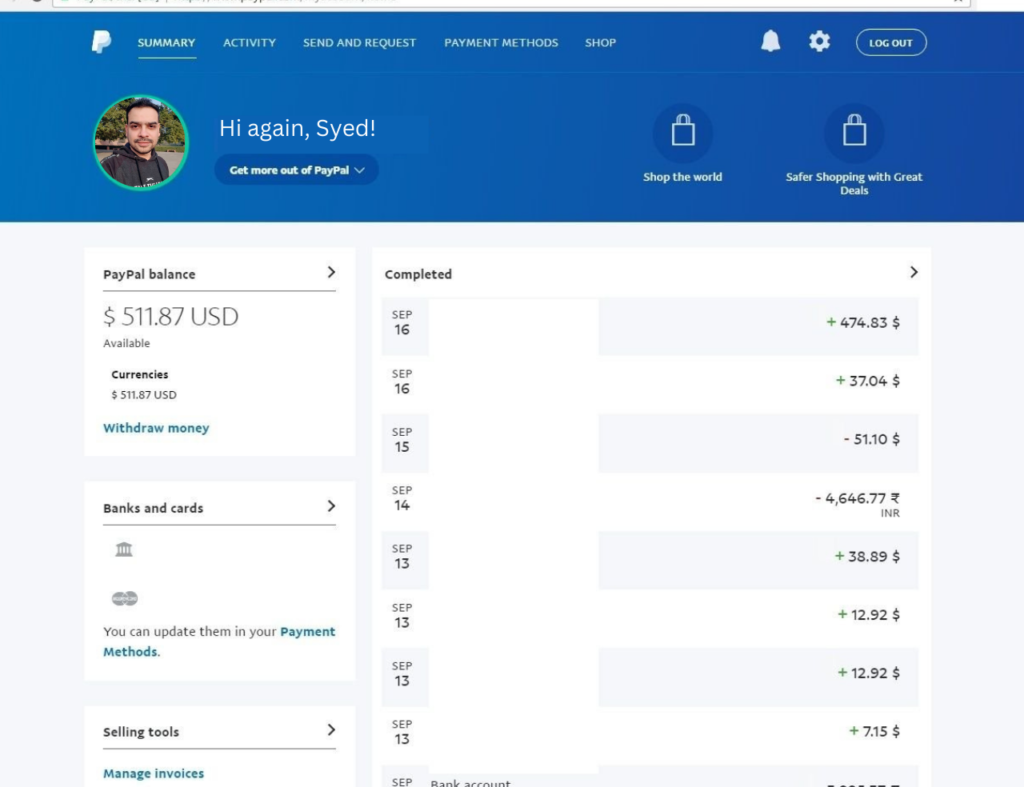Expand the Selling tools arrow
Screen dimensions: 1024x787
[331, 730]
